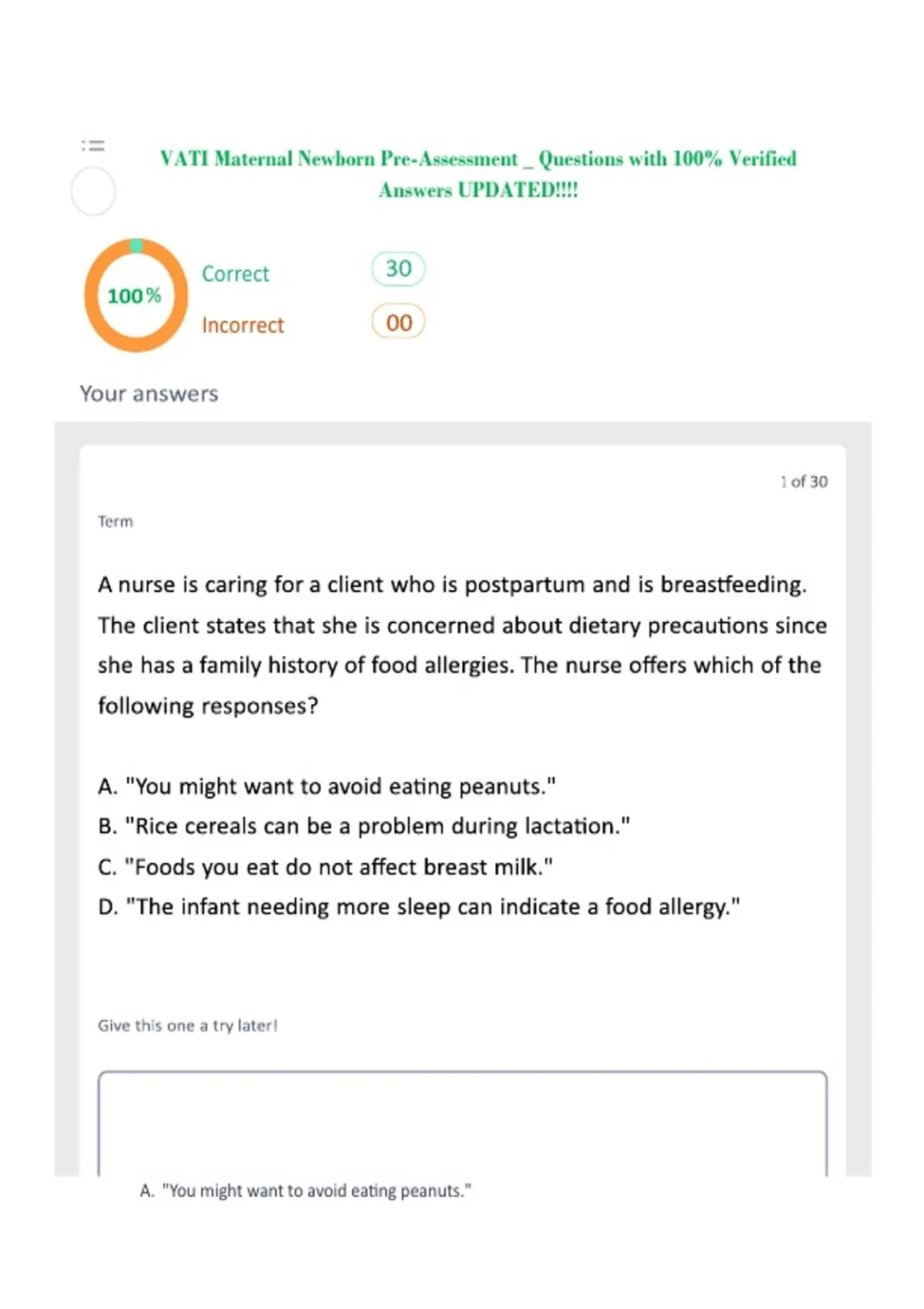Click the Your answers heading
This screenshot has height=1309, width=924.
click(149, 393)
